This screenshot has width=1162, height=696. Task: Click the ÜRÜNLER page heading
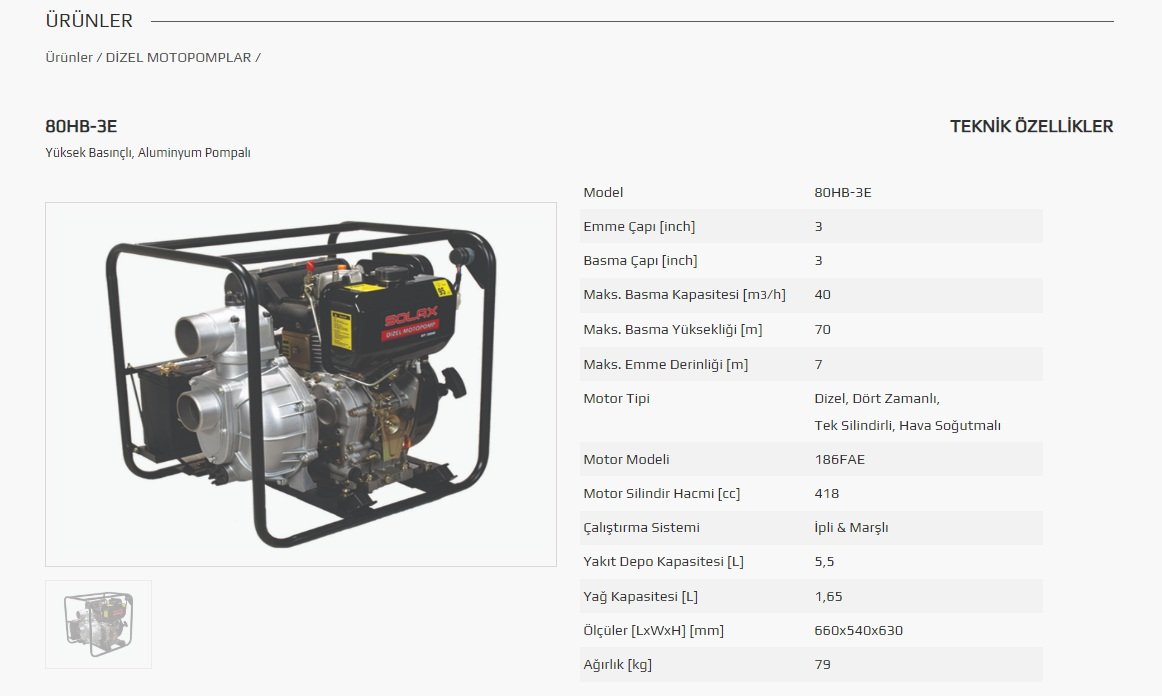(x=89, y=21)
